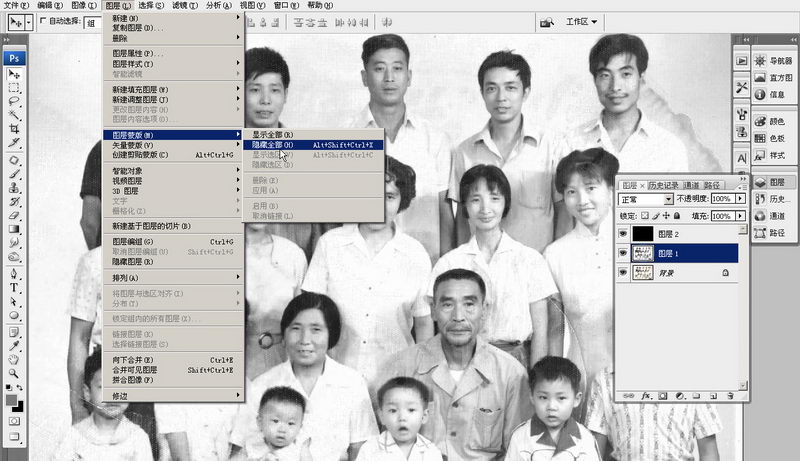Click the 路径 panel button in dock
Screen dimensions: 800x461
(x=772, y=233)
